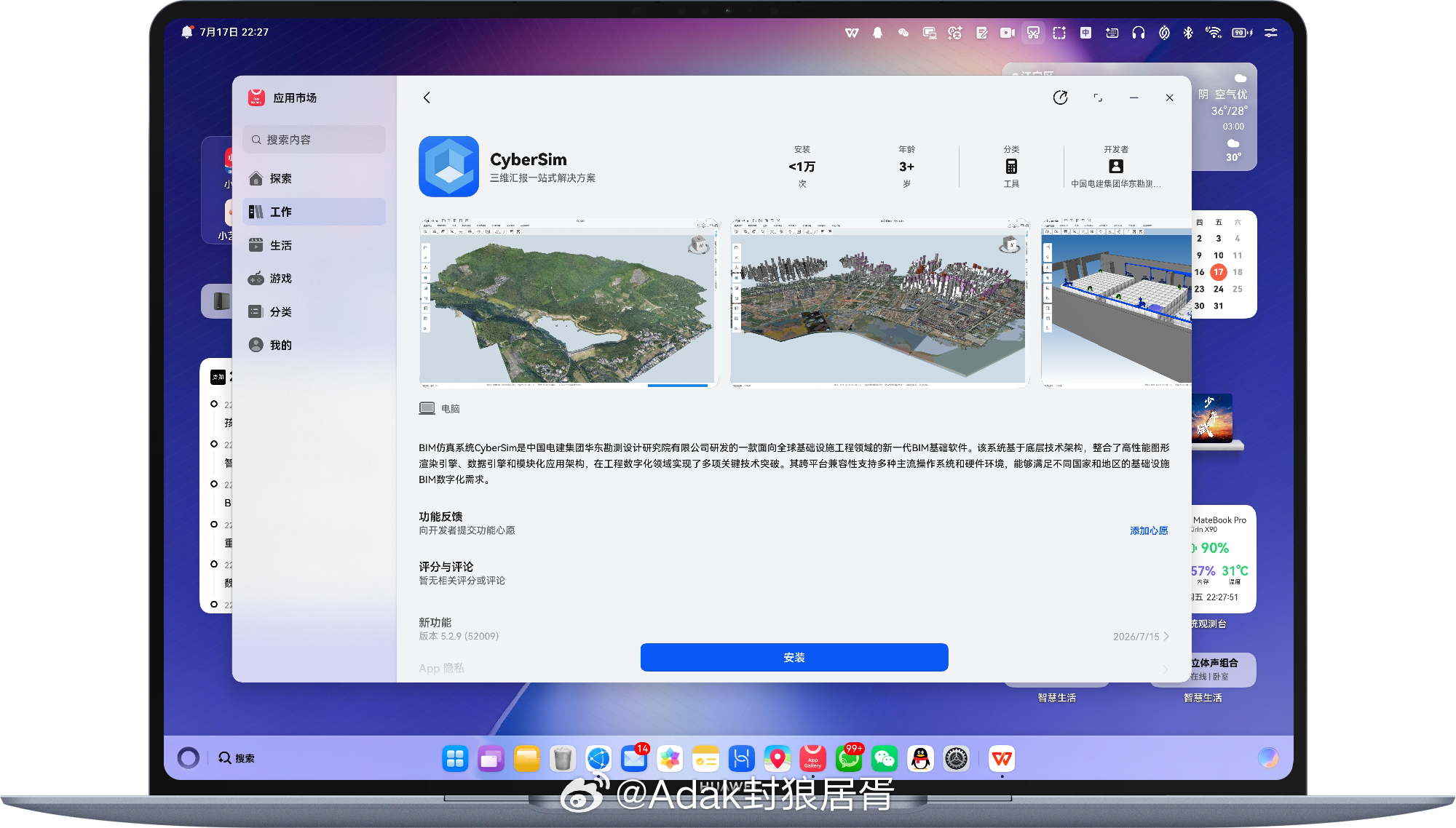Click the developer profile icon
1456x828 pixels.
click(x=1115, y=166)
